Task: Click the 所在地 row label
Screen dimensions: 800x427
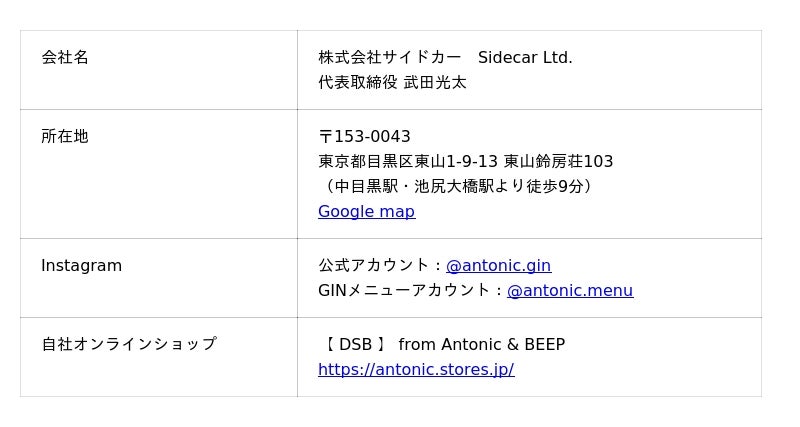Action: pyautogui.click(x=65, y=136)
